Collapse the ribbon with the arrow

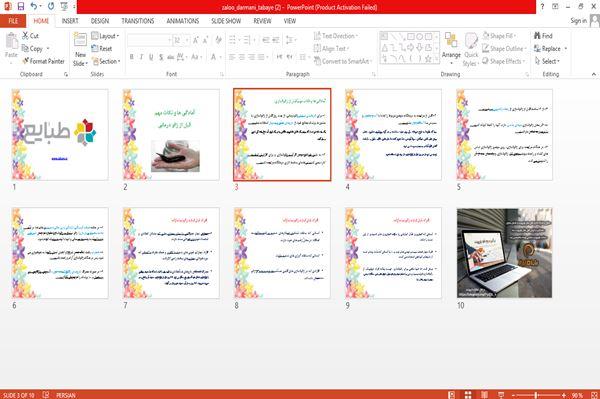click(593, 74)
